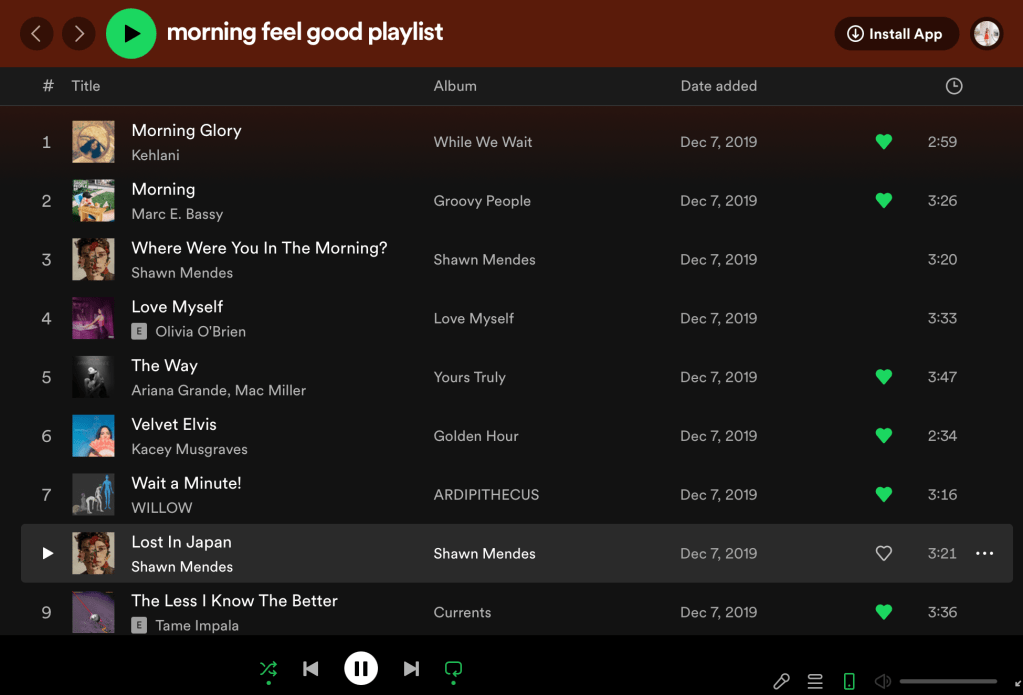Open the lyrics view with the microphone icon
This screenshot has height=695, width=1023.
click(781, 681)
